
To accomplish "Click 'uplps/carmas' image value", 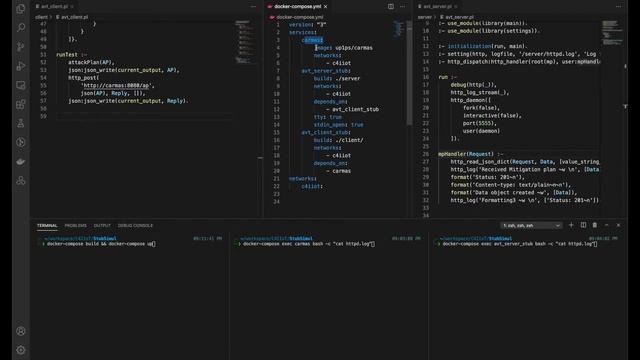I will pos(354,48).
